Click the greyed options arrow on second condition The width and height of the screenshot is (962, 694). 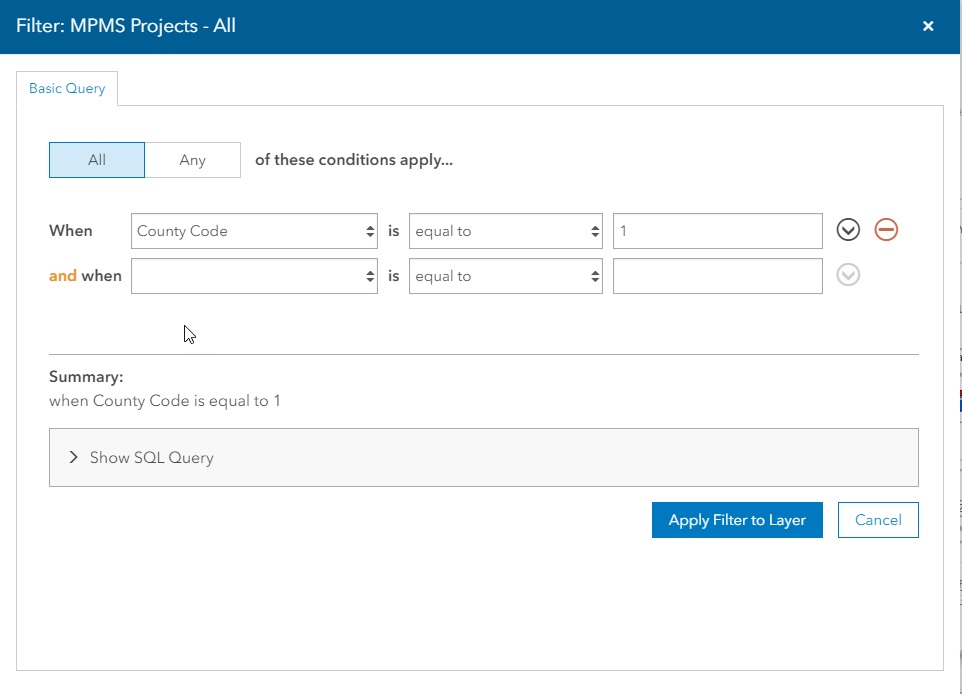coord(848,275)
